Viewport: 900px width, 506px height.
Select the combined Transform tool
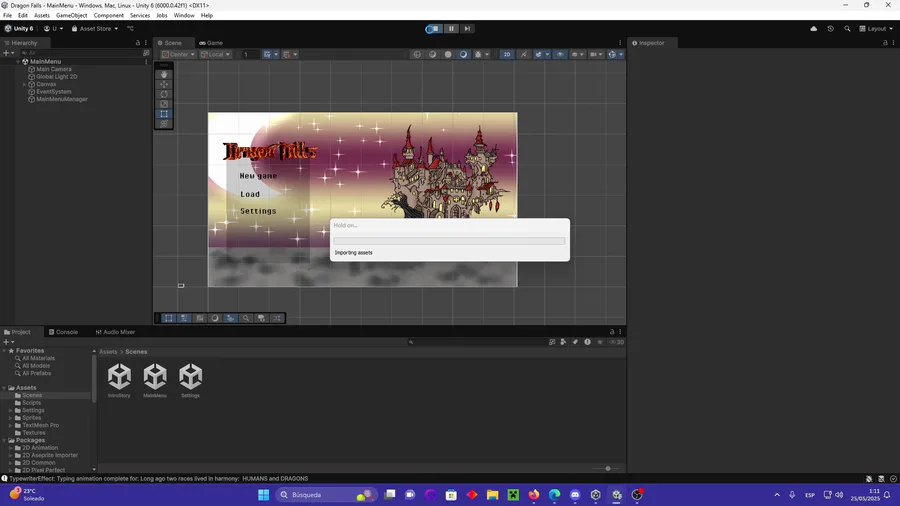(164, 123)
